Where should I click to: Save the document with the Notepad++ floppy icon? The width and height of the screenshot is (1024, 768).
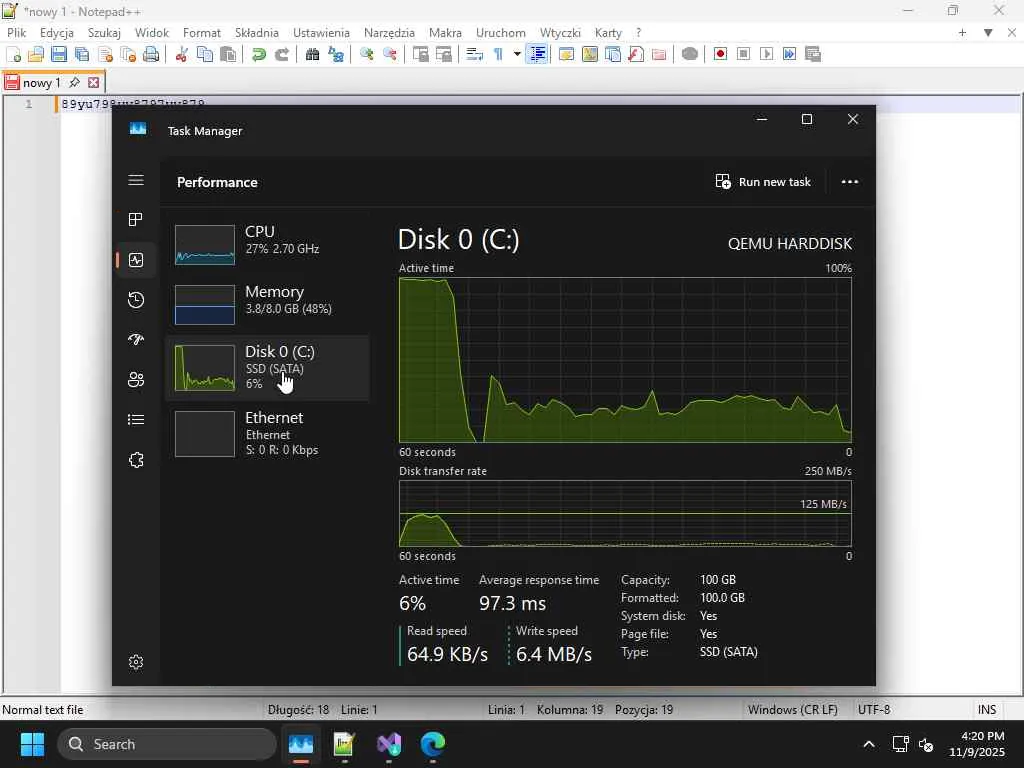59,54
